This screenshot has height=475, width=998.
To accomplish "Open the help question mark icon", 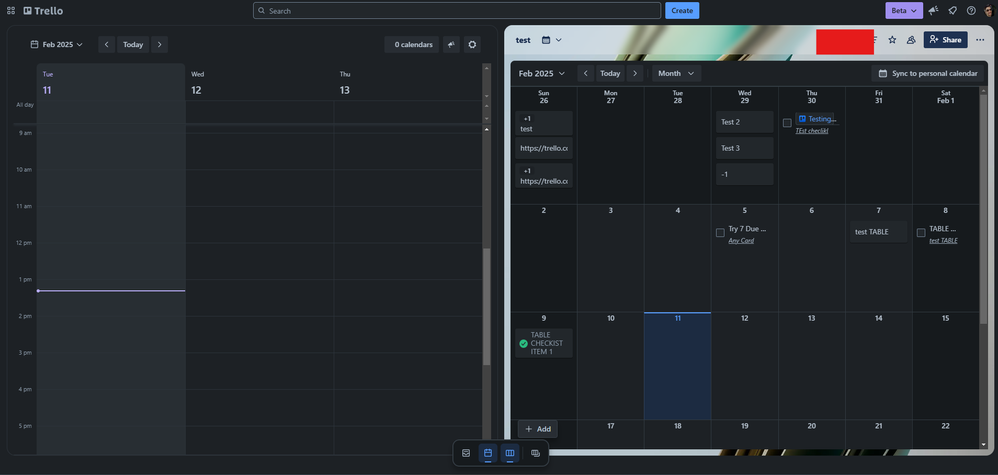I will [971, 10].
